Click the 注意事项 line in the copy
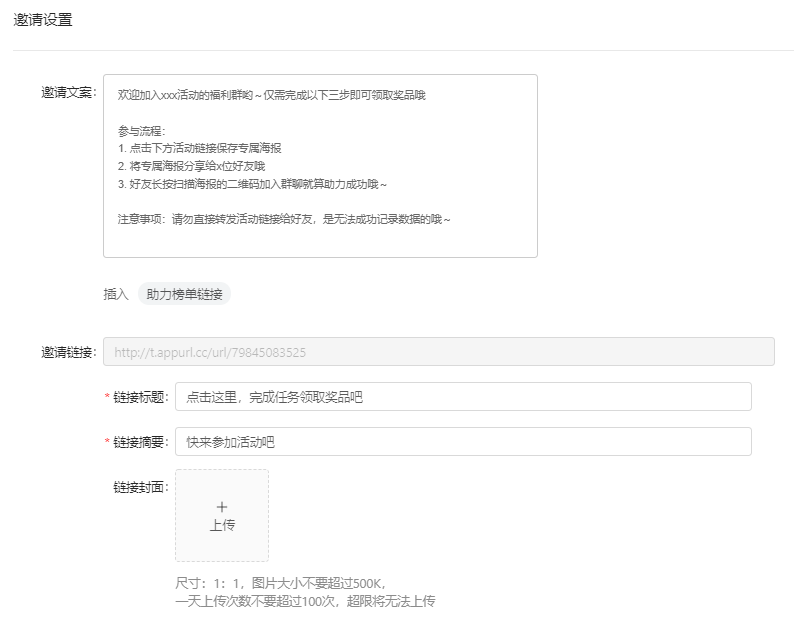Screen dimensions: 794x626 click(x=284, y=219)
